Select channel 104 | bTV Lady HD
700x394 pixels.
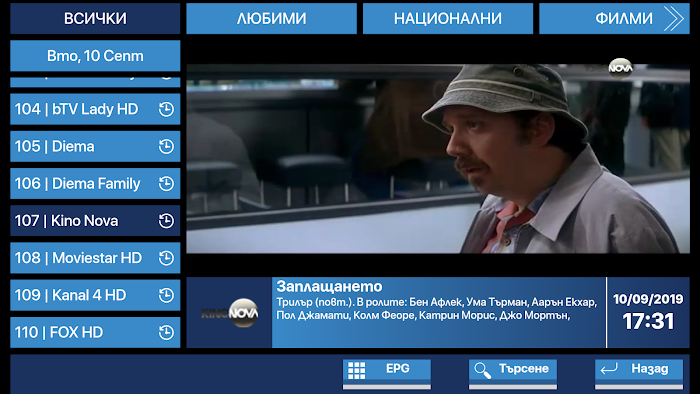coord(95,109)
